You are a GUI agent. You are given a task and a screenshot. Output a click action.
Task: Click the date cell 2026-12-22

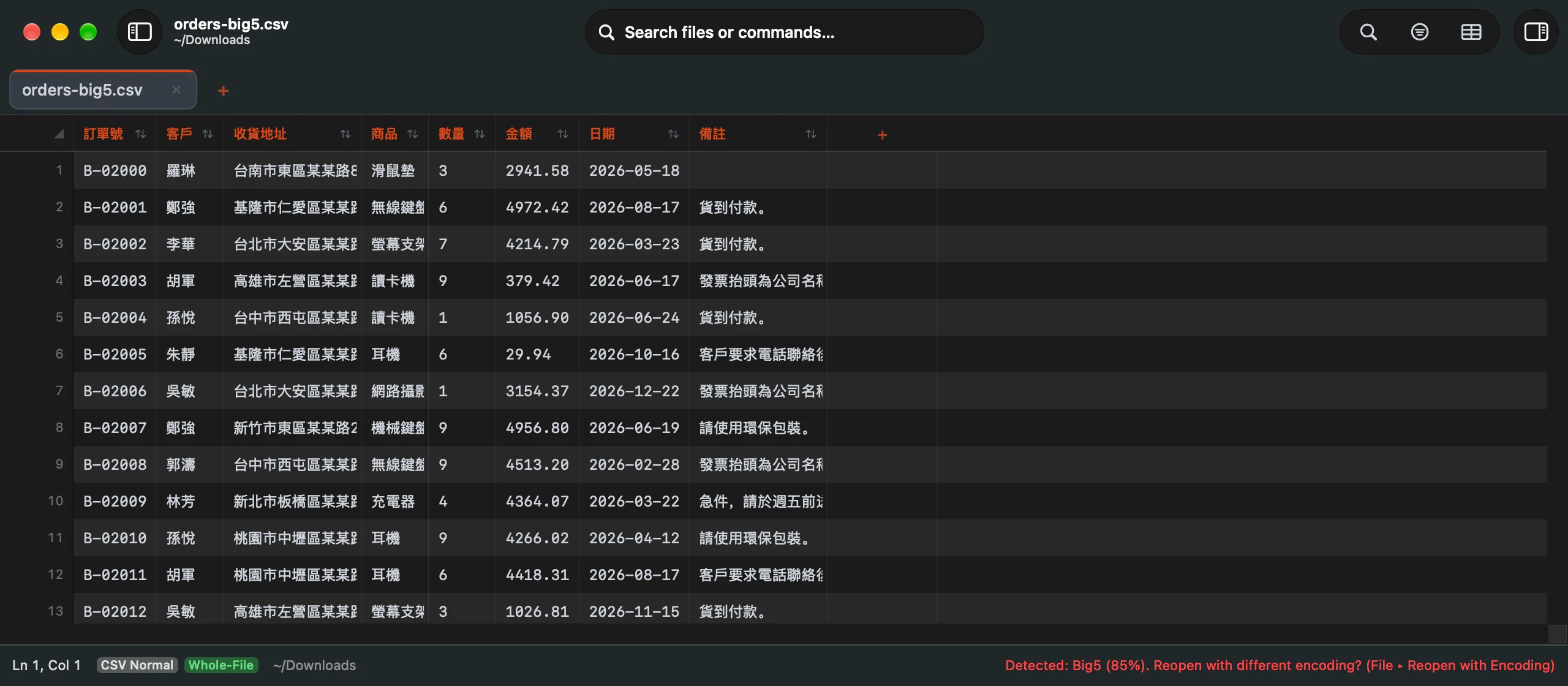click(x=634, y=391)
